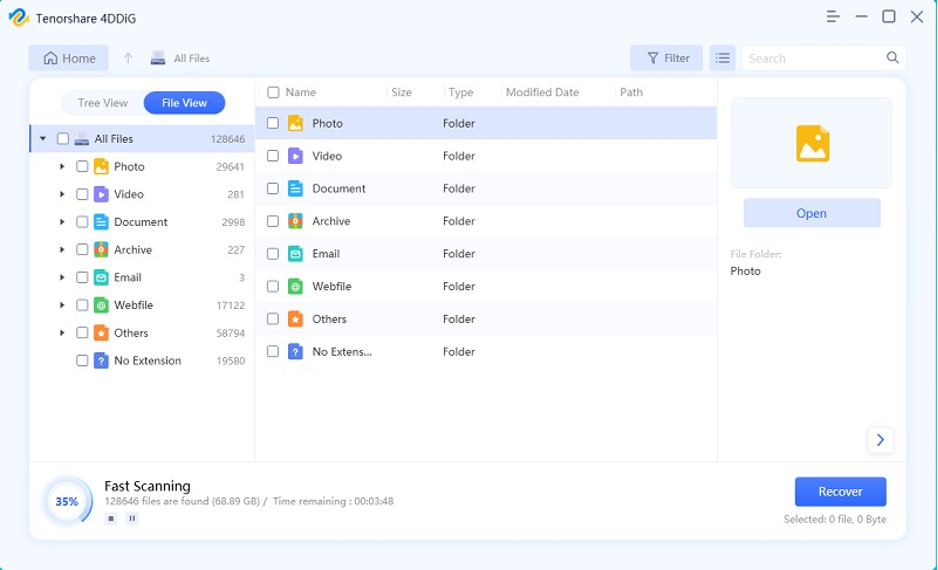Click the search magnifier icon
938x570 pixels.
(893, 58)
